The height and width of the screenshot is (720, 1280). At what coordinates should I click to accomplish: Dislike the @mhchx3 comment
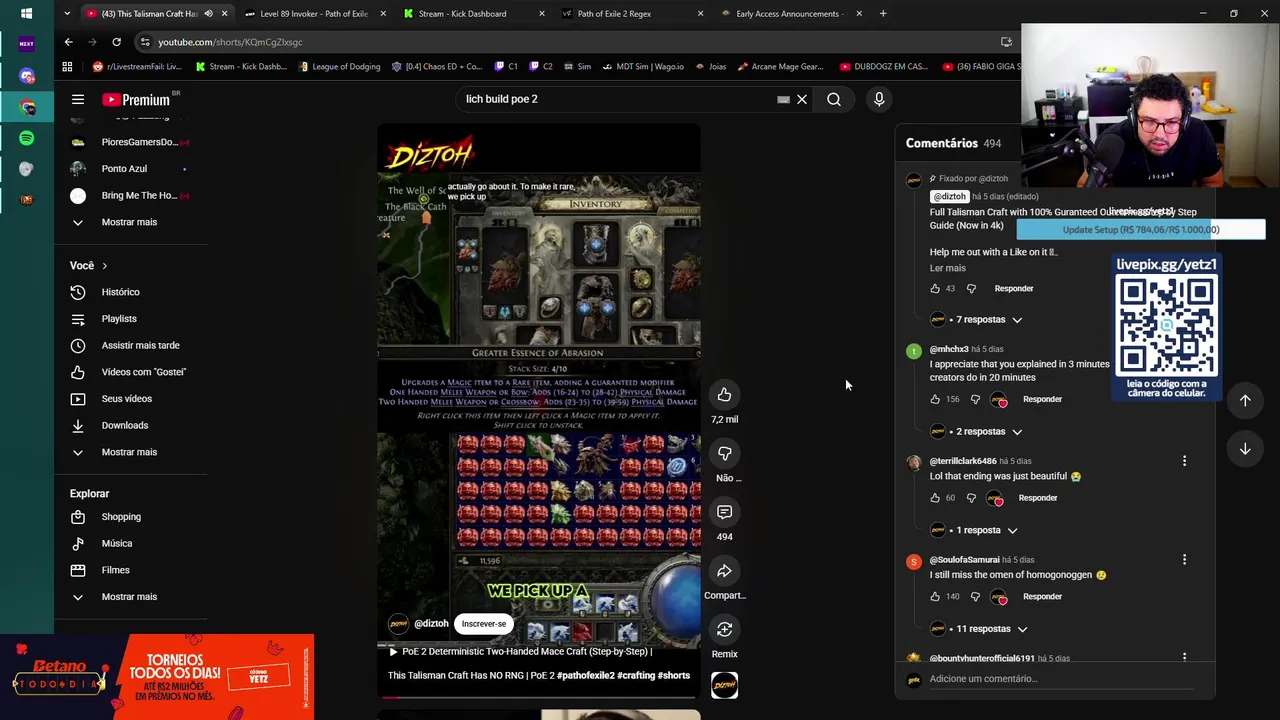[x=975, y=399]
